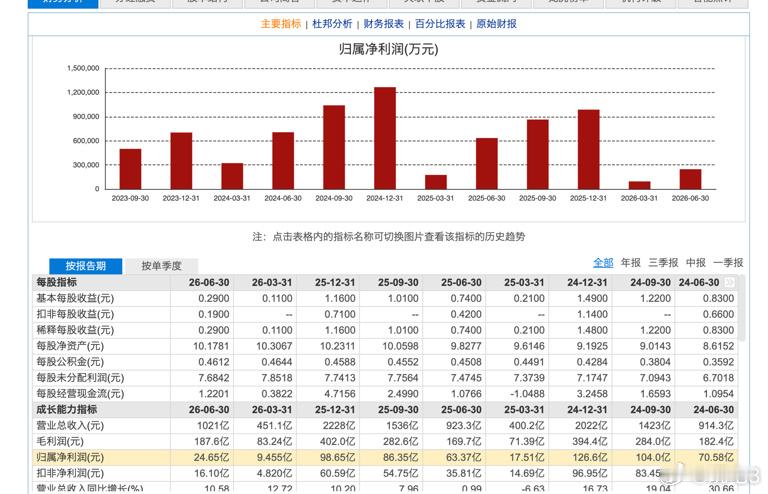Click the 26-06-30 column header in 每股指标
The height and width of the screenshot is (494, 768).
(x=209, y=282)
